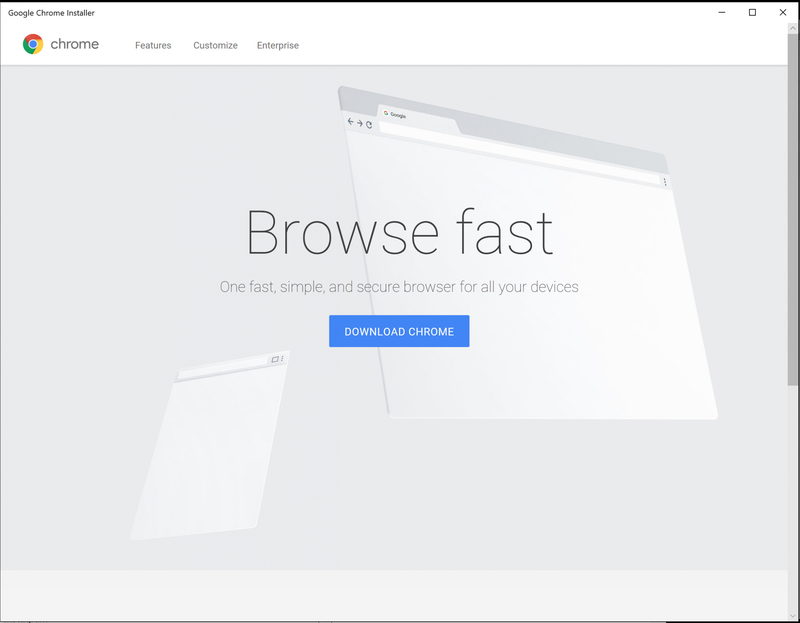Click the Google favicon on the mockup tab
800x623 pixels.
click(x=385, y=114)
